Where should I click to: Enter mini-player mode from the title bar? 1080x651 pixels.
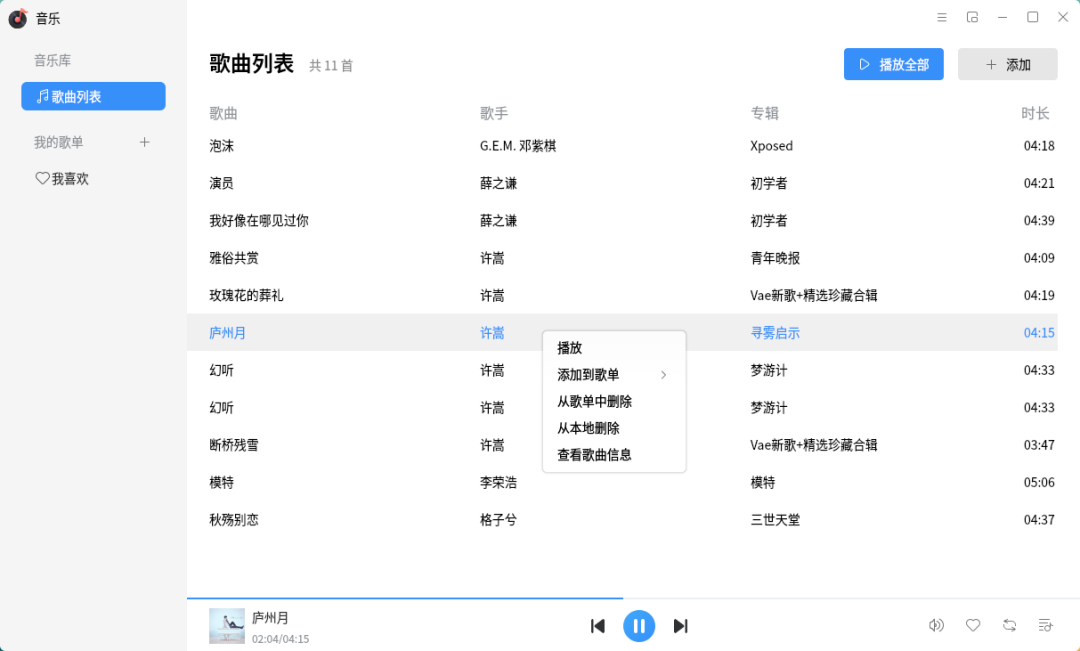pyautogui.click(x=971, y=17)
